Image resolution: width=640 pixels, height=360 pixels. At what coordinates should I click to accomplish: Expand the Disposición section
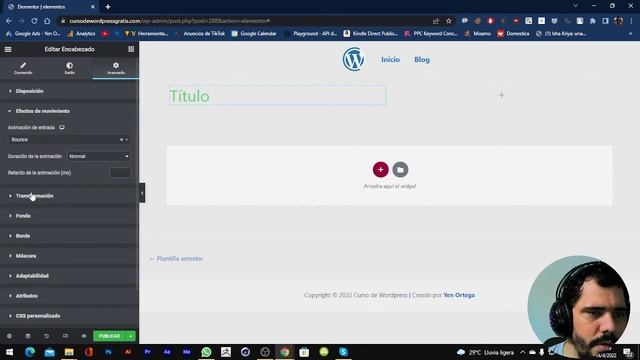coord(69,91)
